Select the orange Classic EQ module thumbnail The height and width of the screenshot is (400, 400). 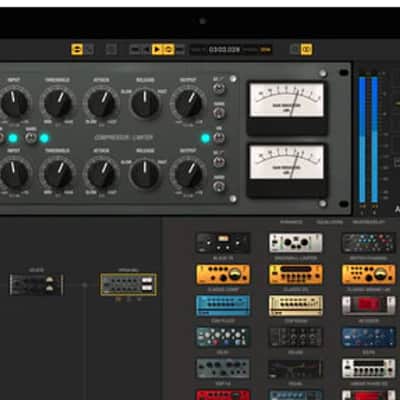[296, 275]
